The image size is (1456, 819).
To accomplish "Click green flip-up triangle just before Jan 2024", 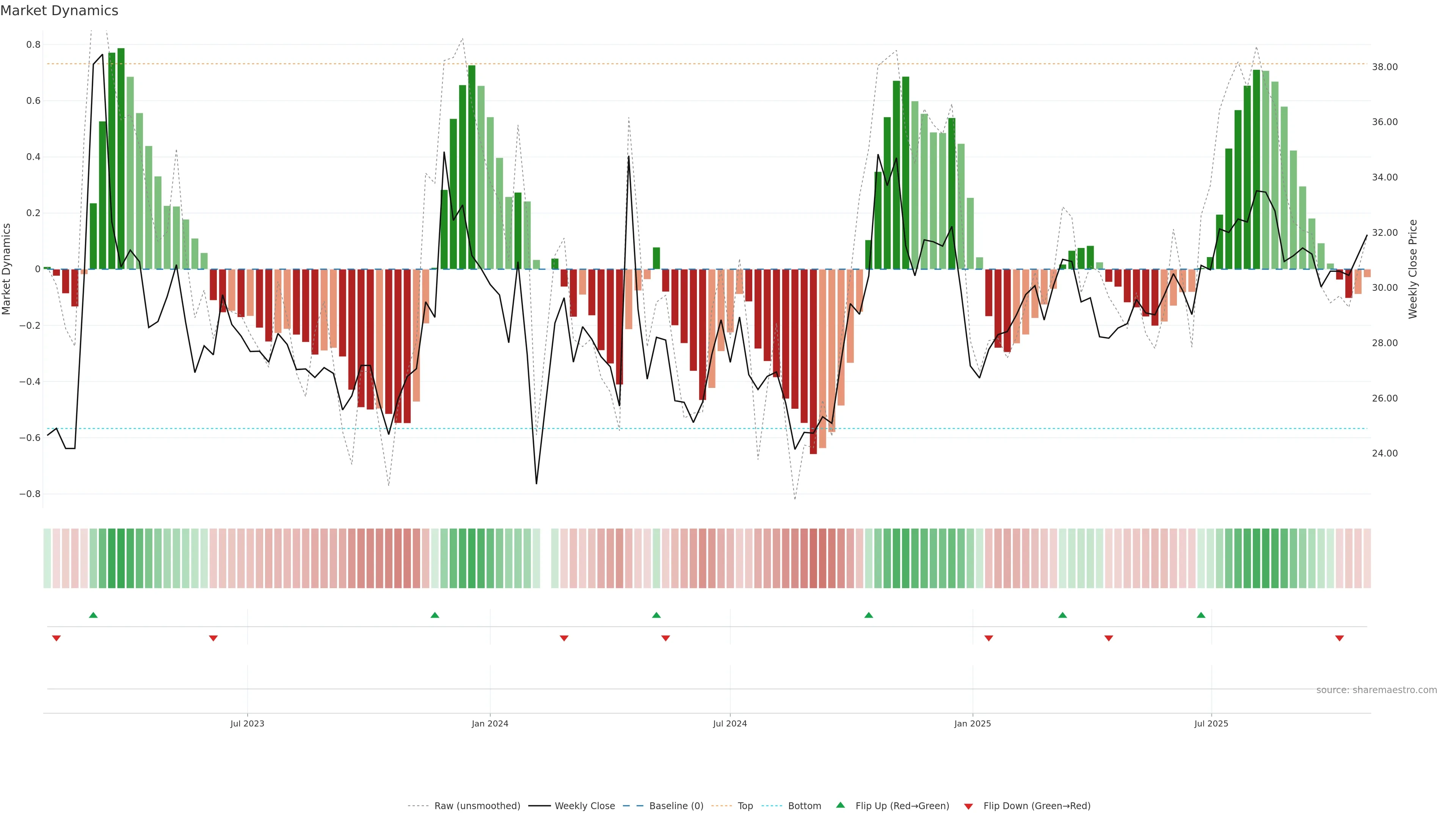I will click(x=435, y=615).
